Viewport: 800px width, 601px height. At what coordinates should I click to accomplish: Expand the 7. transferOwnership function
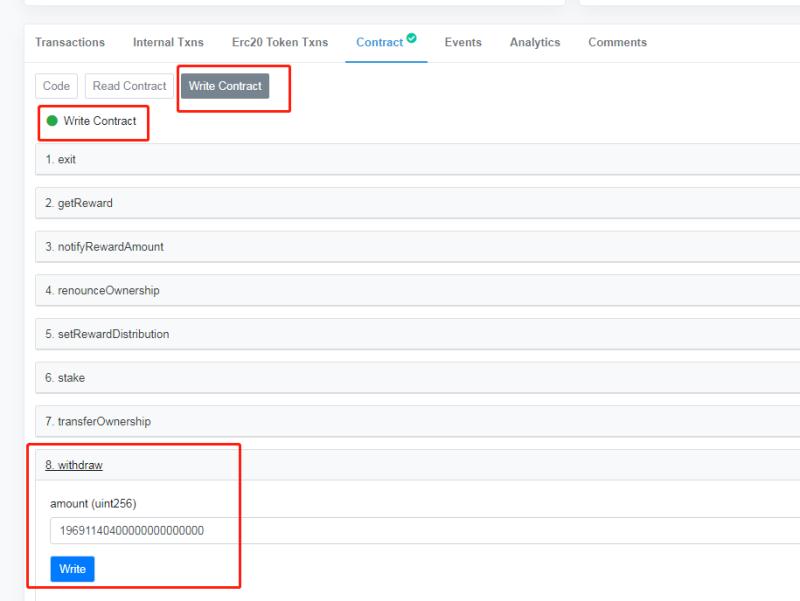(417, 421)
